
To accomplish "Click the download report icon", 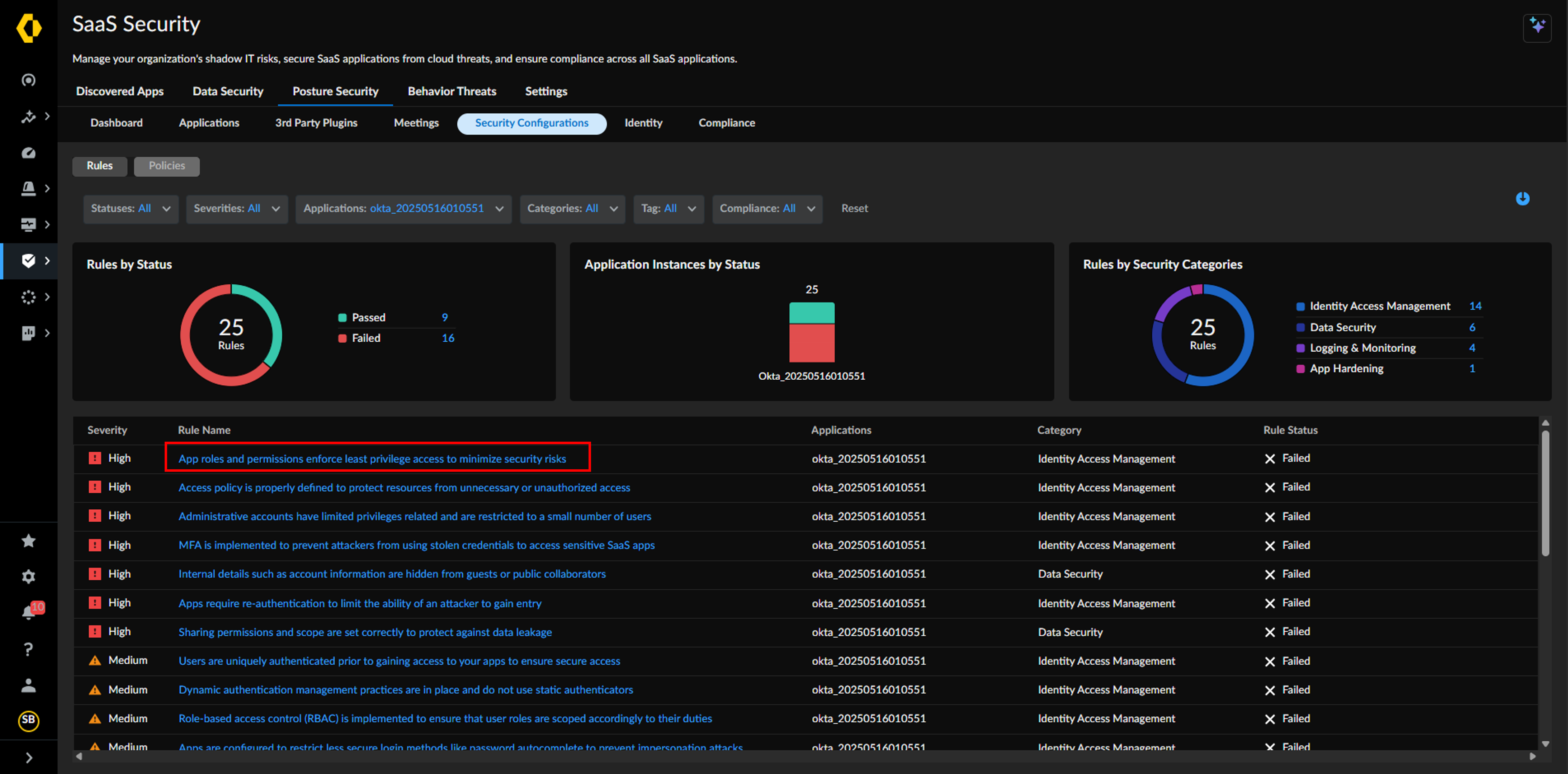I will (1522, 199).
